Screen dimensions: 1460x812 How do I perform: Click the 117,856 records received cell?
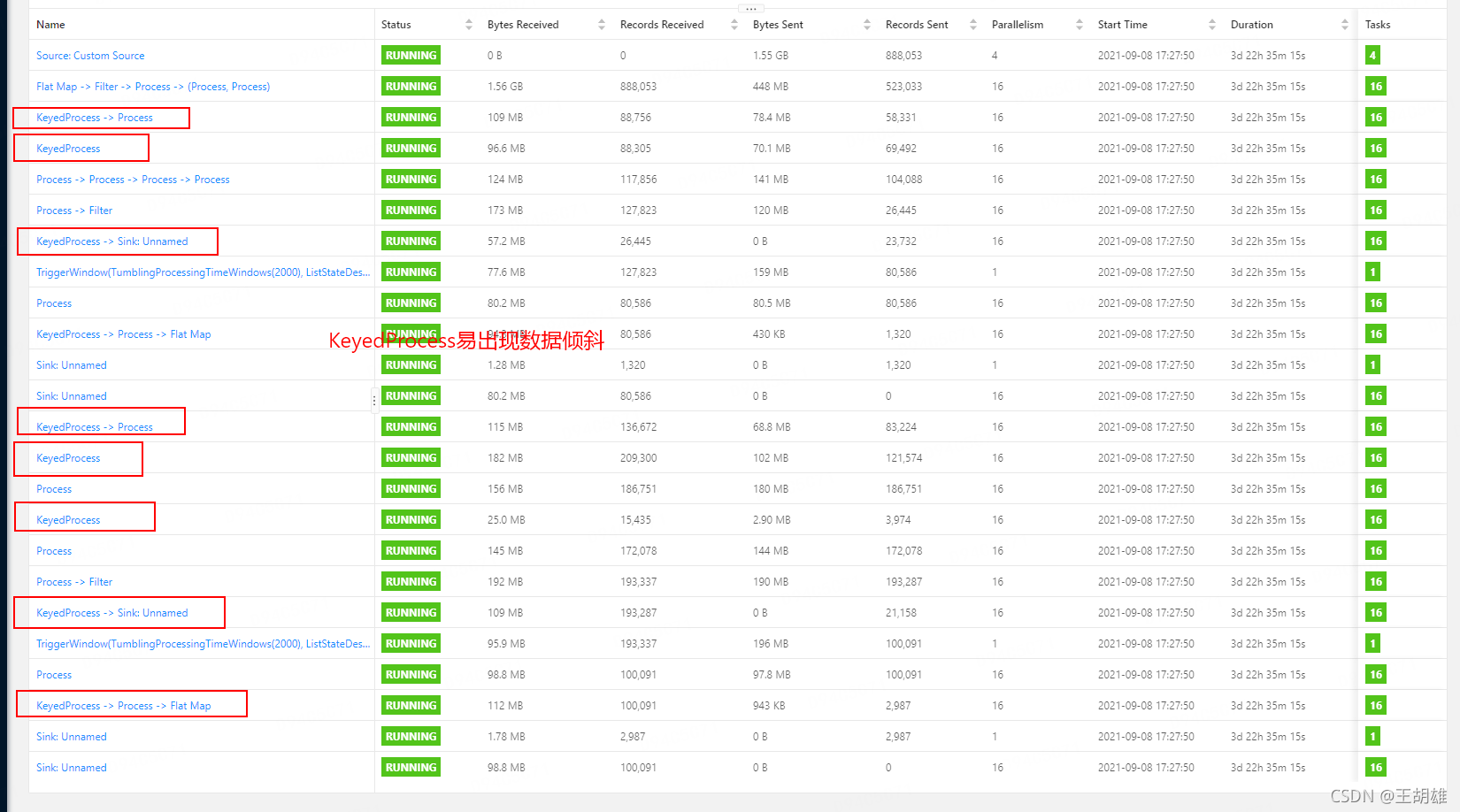tap(639, 180)
